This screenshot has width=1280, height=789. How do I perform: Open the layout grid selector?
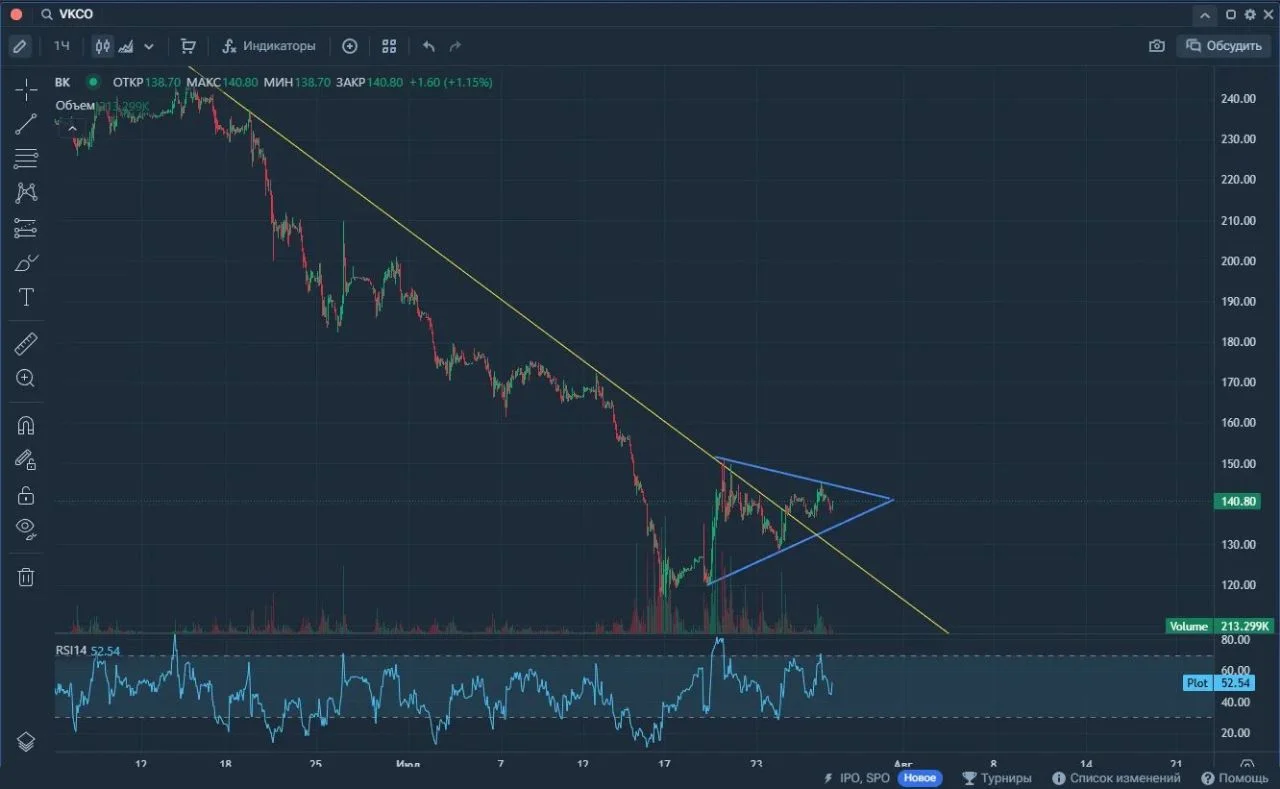[389, 46]
